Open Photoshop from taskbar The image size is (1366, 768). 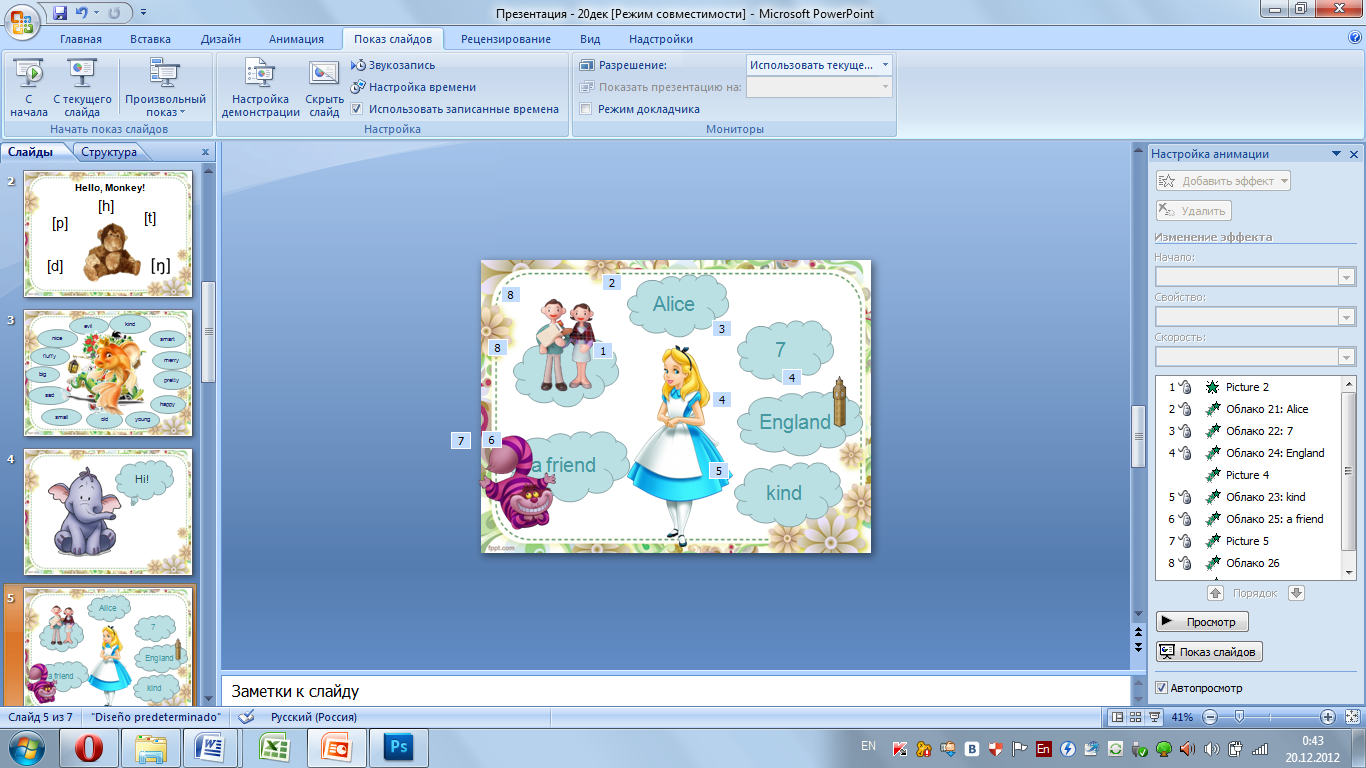coord(399,747)
